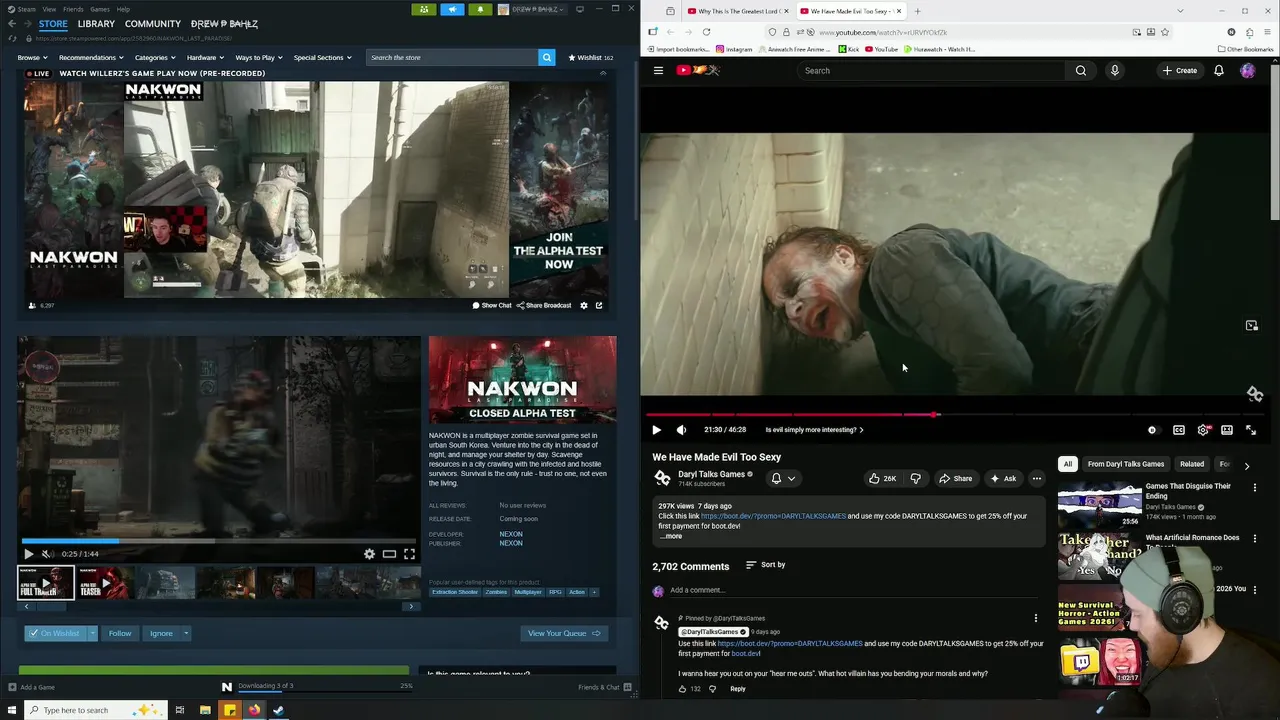Enter fullscreen on YouTube player
Screen dimensions: 1280x720
coord(1251,430)
